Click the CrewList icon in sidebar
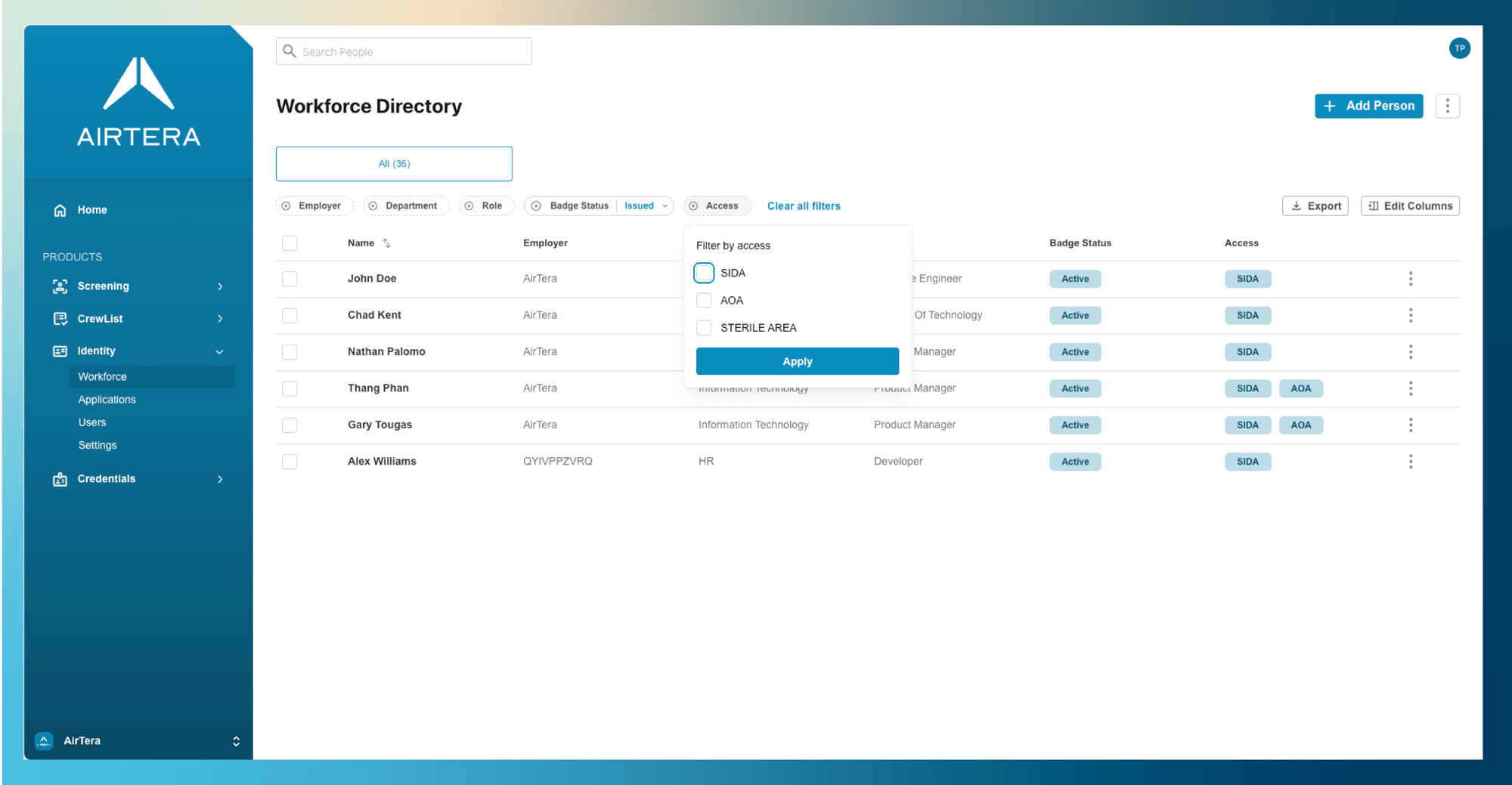 60,319
